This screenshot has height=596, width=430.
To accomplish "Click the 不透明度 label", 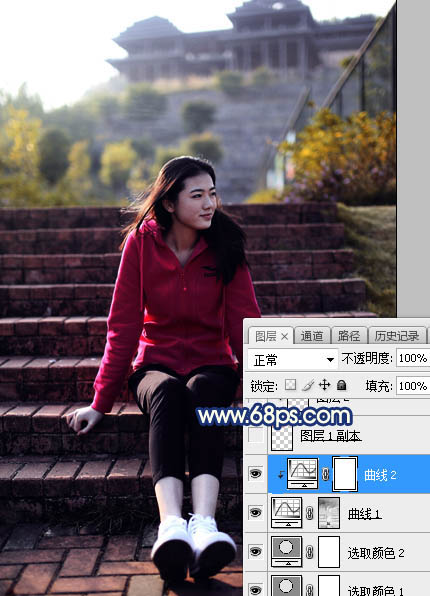I will pyautogui.click(x=367, y=358).
